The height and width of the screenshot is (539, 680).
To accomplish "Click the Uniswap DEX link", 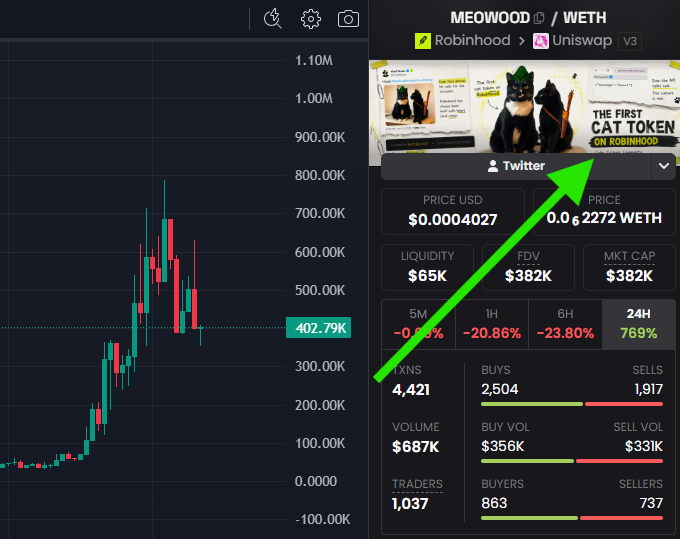I will (582, 40).
